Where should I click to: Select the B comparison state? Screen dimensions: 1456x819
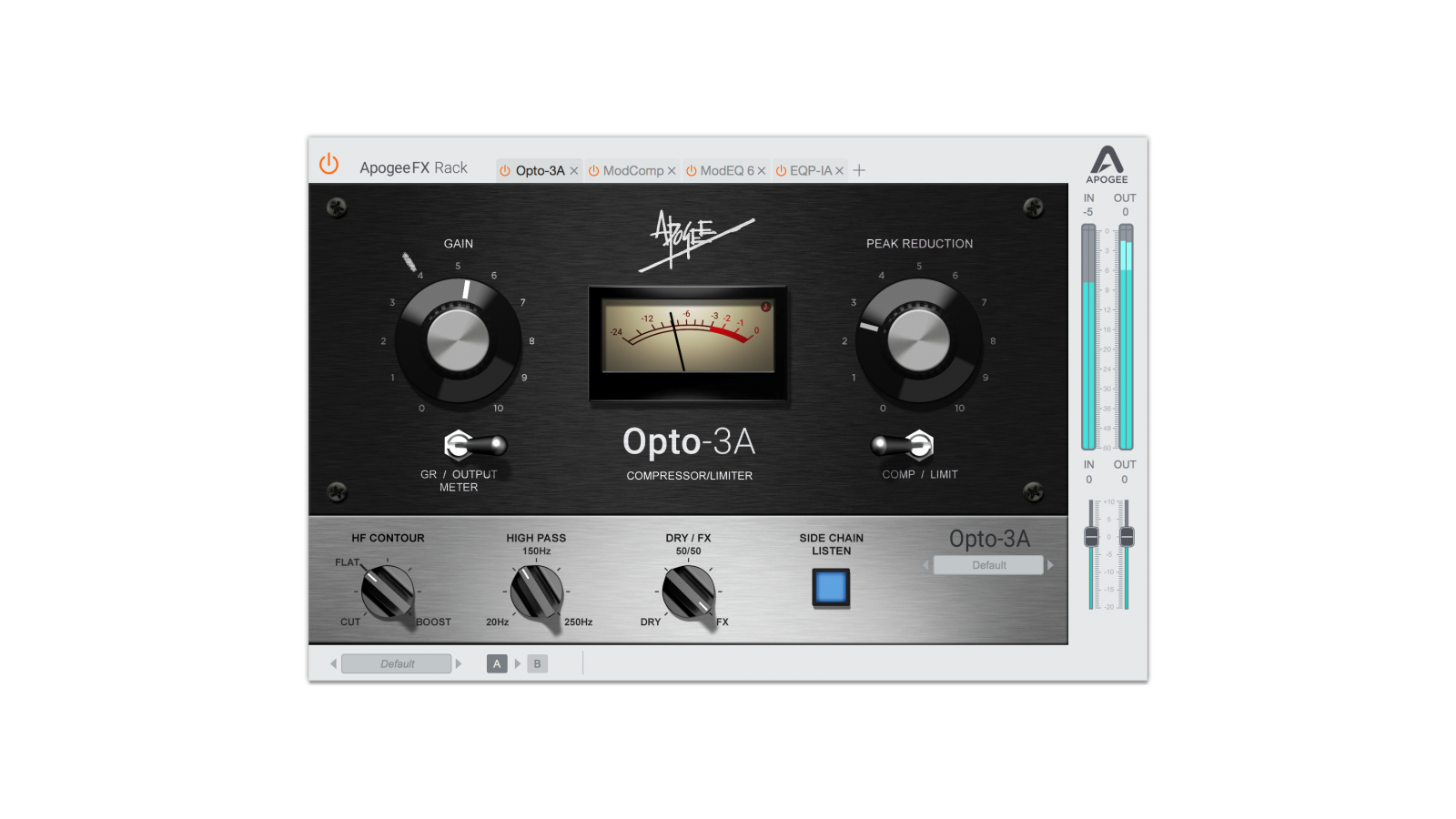537,663
